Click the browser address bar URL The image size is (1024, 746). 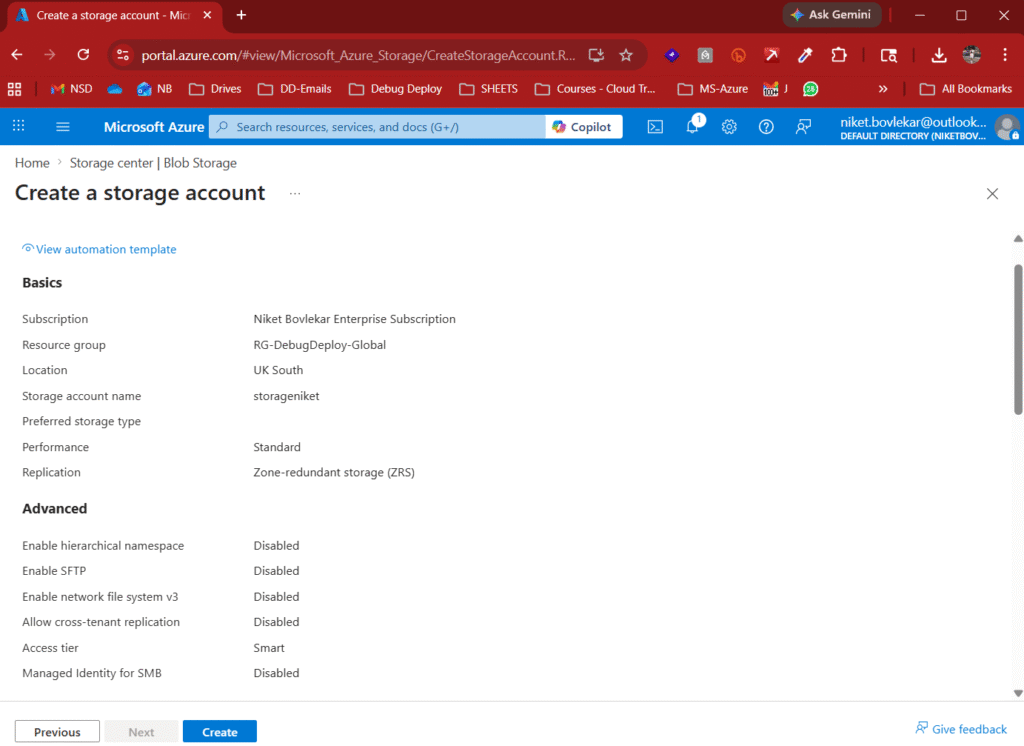click(358, 56)
